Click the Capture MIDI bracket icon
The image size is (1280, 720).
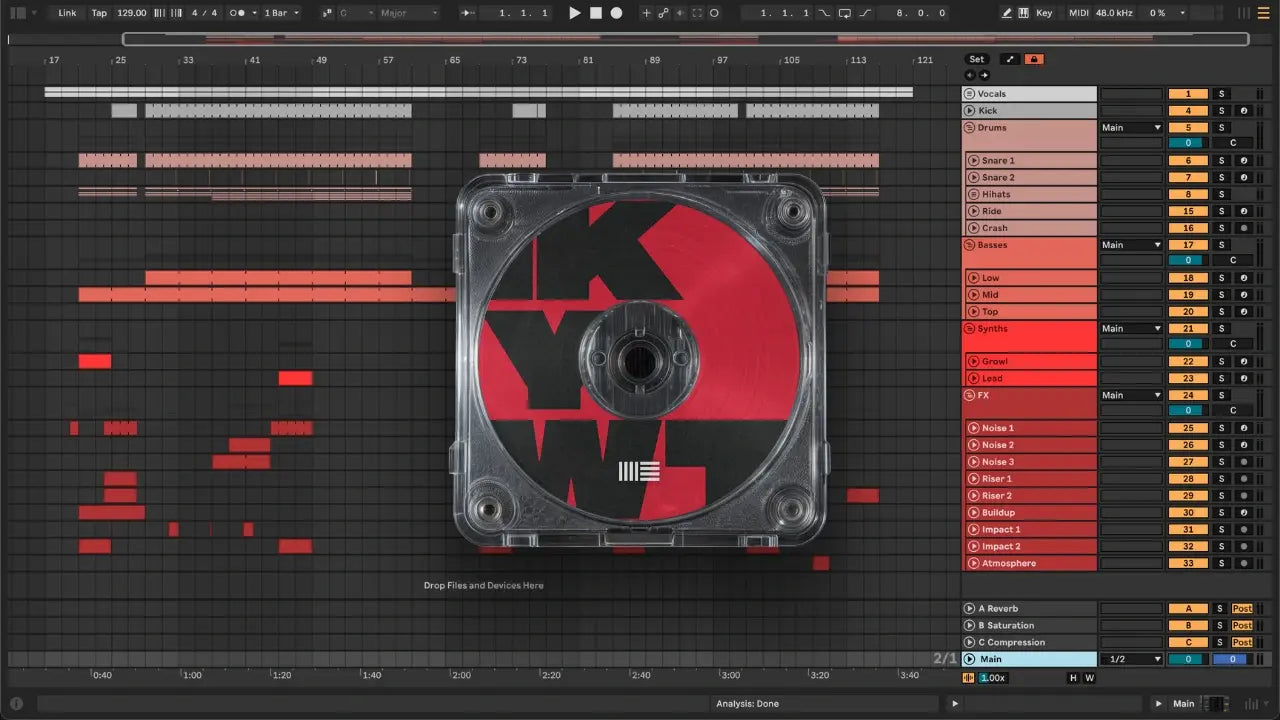pyautogui.click(x=698, y=13)
